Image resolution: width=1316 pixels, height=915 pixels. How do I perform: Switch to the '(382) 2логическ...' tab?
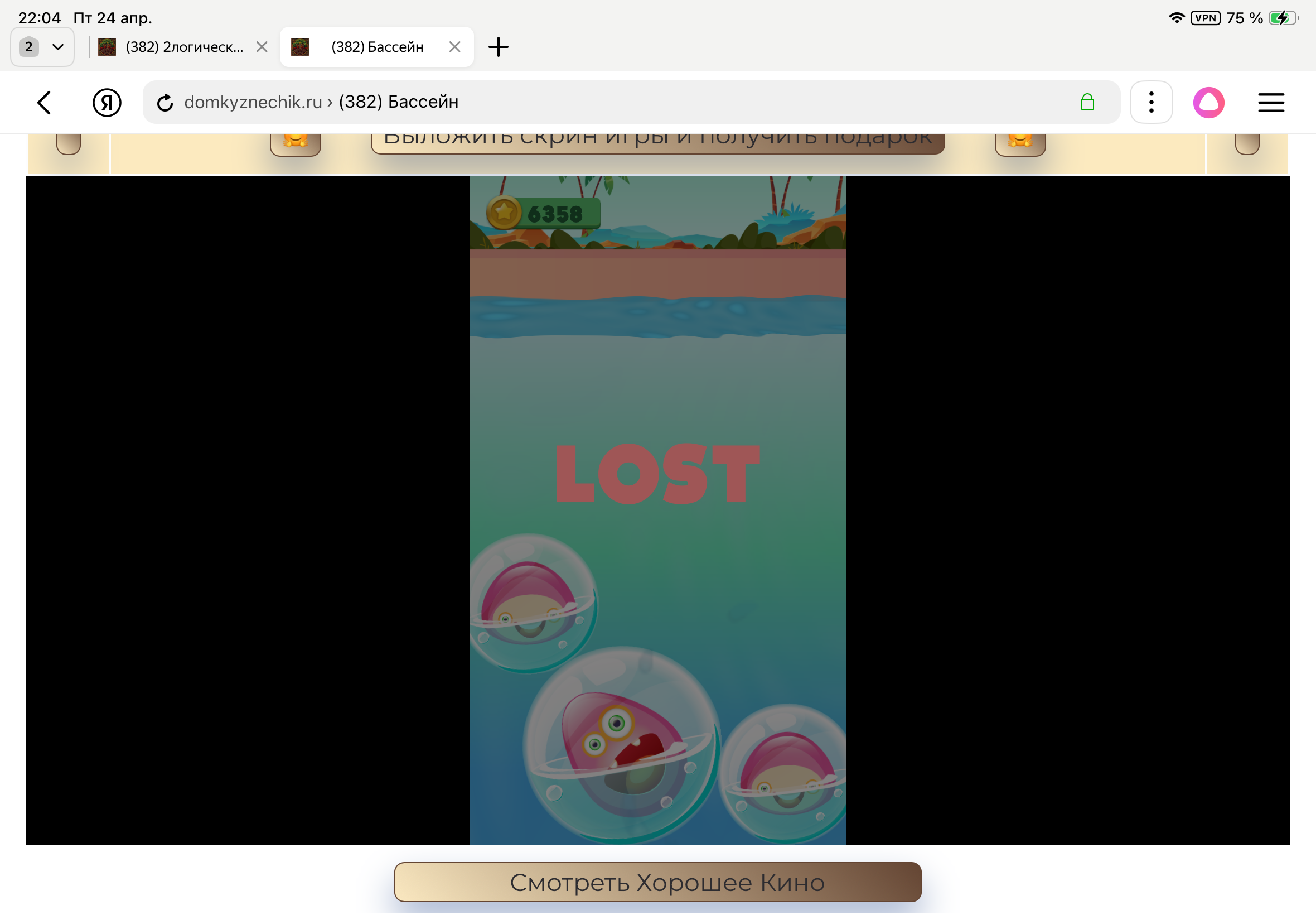point(183,47)
